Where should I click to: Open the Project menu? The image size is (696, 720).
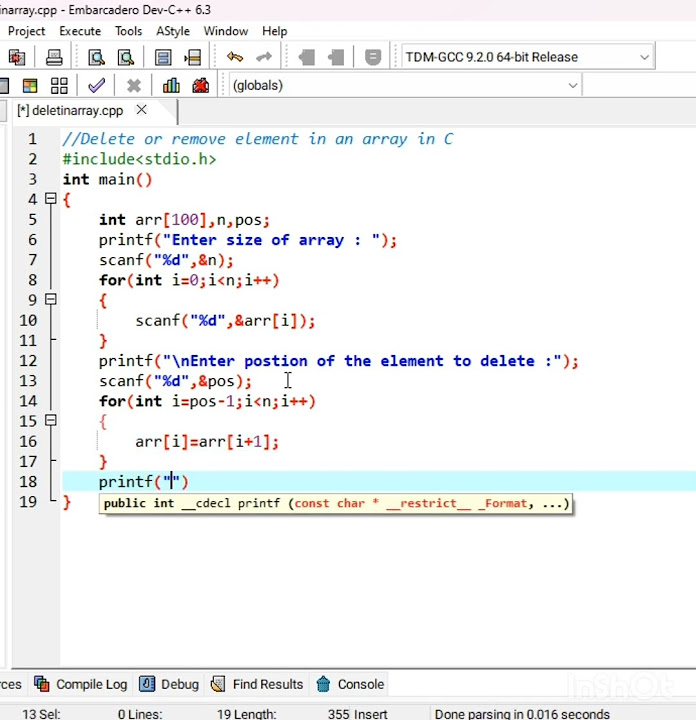pyautogui.click(x=27, y=31)
